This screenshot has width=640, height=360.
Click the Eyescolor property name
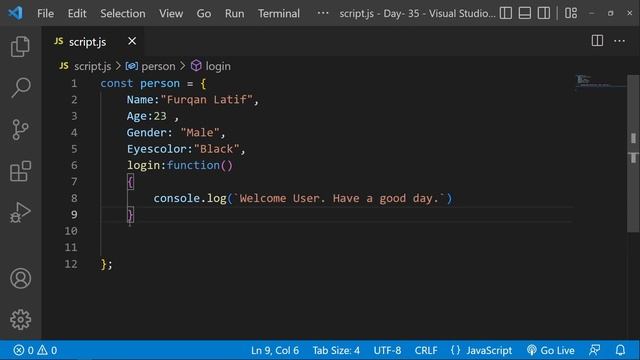[157, 149]
